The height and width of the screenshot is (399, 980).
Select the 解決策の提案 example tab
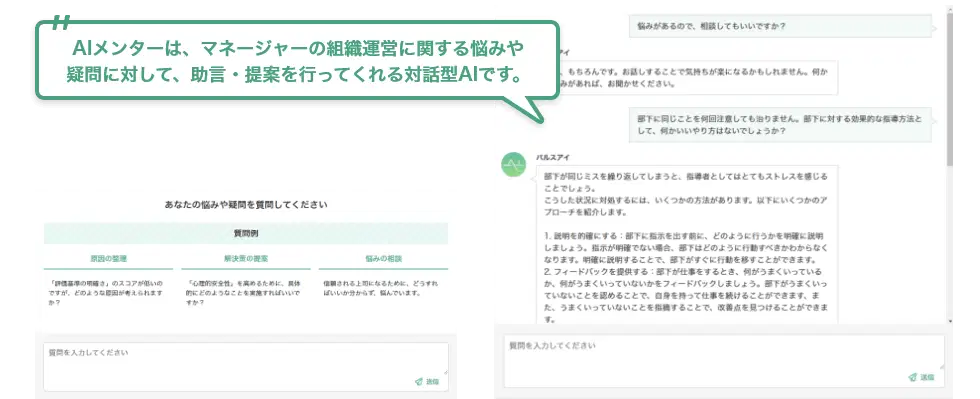pos(246,258)
